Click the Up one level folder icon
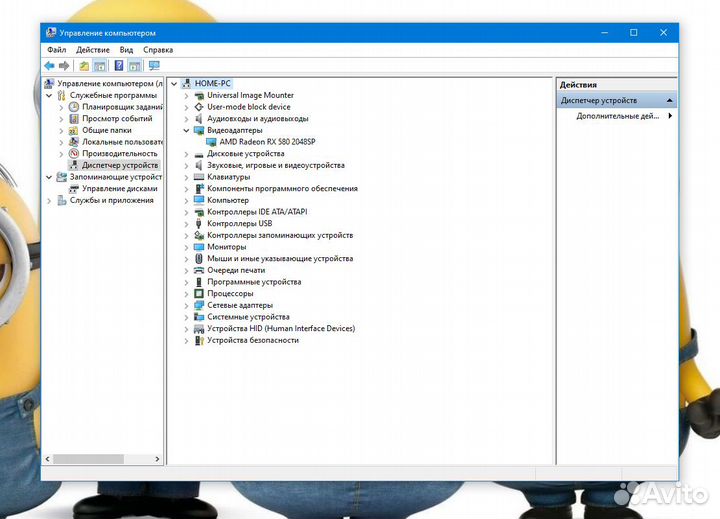This screenshot has width=720, height=519. 85,66
